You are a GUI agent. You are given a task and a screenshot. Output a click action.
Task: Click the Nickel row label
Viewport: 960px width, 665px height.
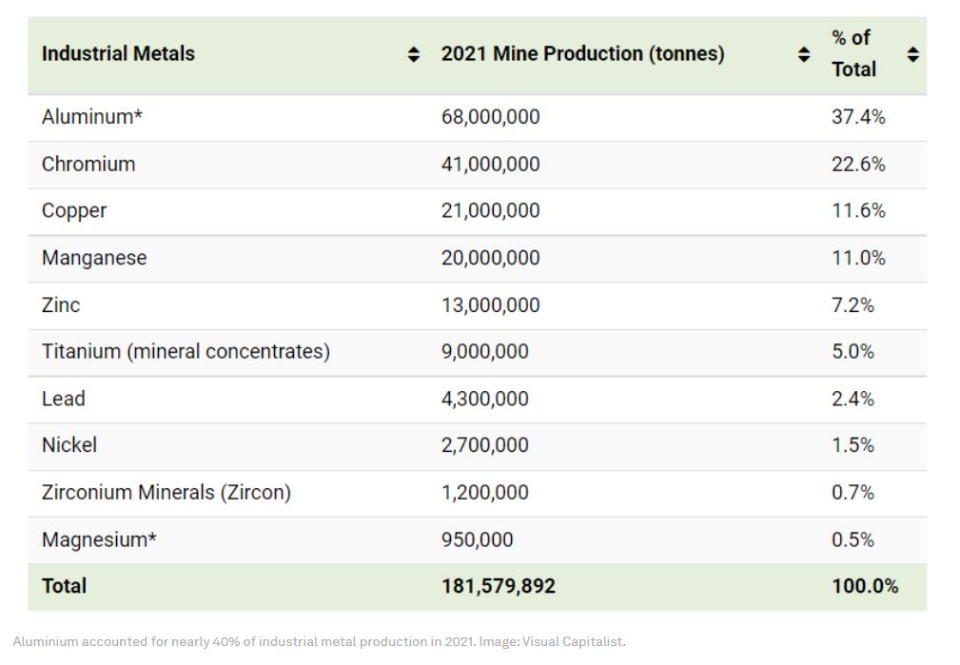pos(69,445)
